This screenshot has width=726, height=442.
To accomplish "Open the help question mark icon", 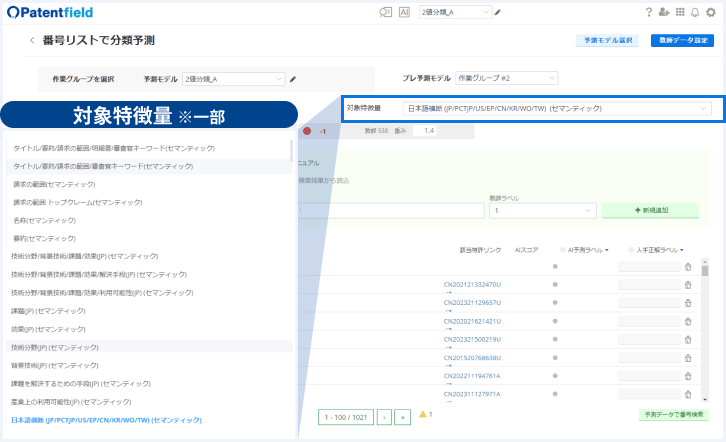I will click(x=649, y=12).
